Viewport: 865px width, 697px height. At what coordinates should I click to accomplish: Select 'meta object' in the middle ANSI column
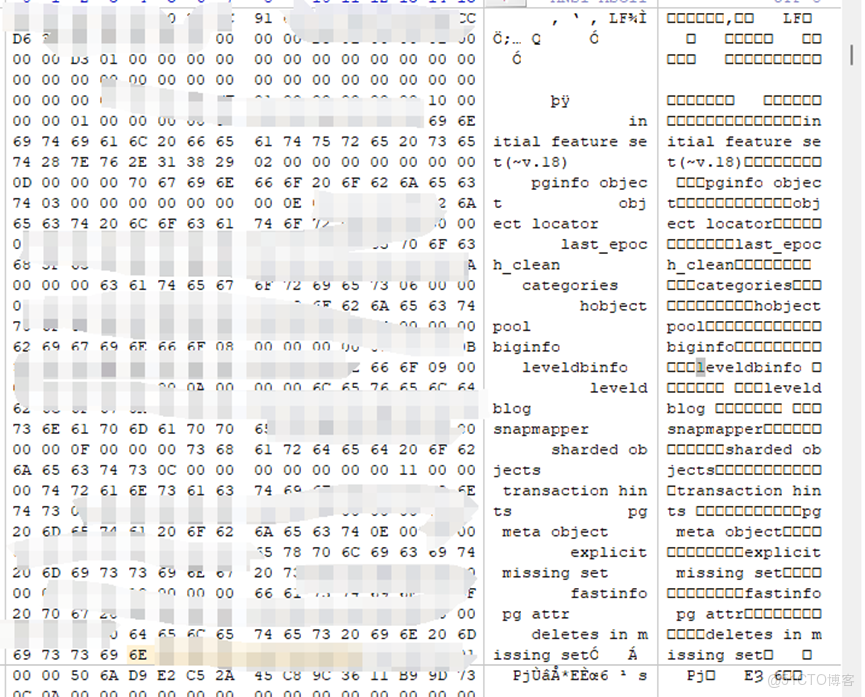click(555, 532)
